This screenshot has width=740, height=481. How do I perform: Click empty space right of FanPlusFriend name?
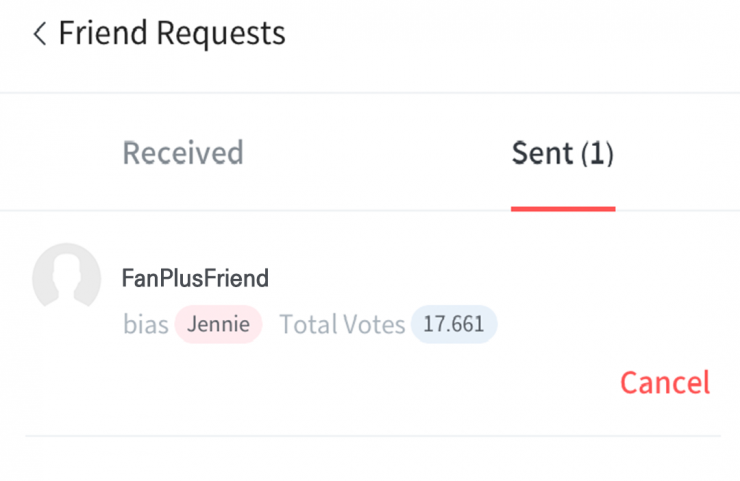pos(480,277)
